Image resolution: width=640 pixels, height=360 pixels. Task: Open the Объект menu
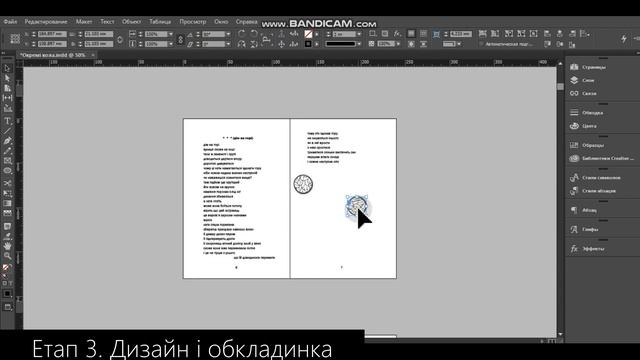click(x=131, y=22)
